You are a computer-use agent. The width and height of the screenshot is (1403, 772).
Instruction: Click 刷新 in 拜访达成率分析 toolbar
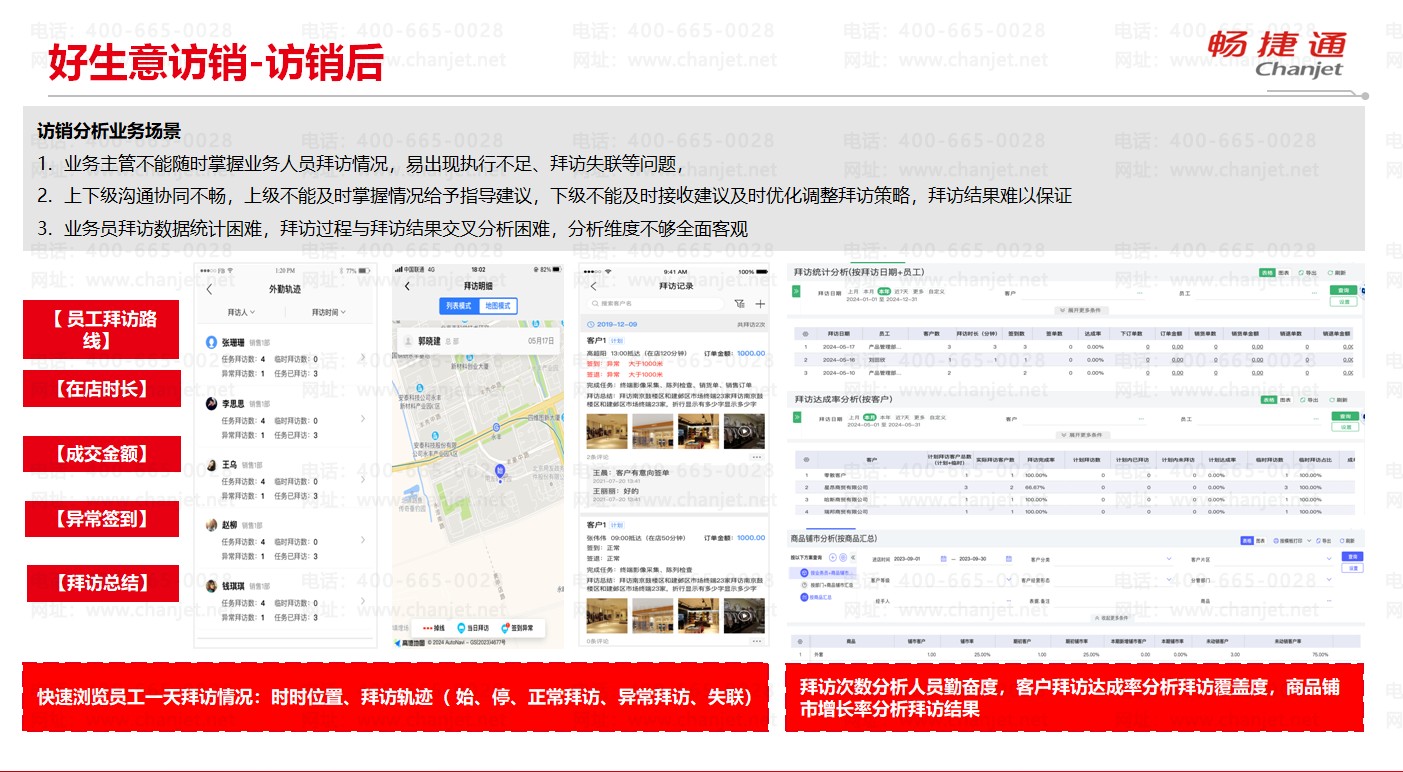tap(1337, 400)
